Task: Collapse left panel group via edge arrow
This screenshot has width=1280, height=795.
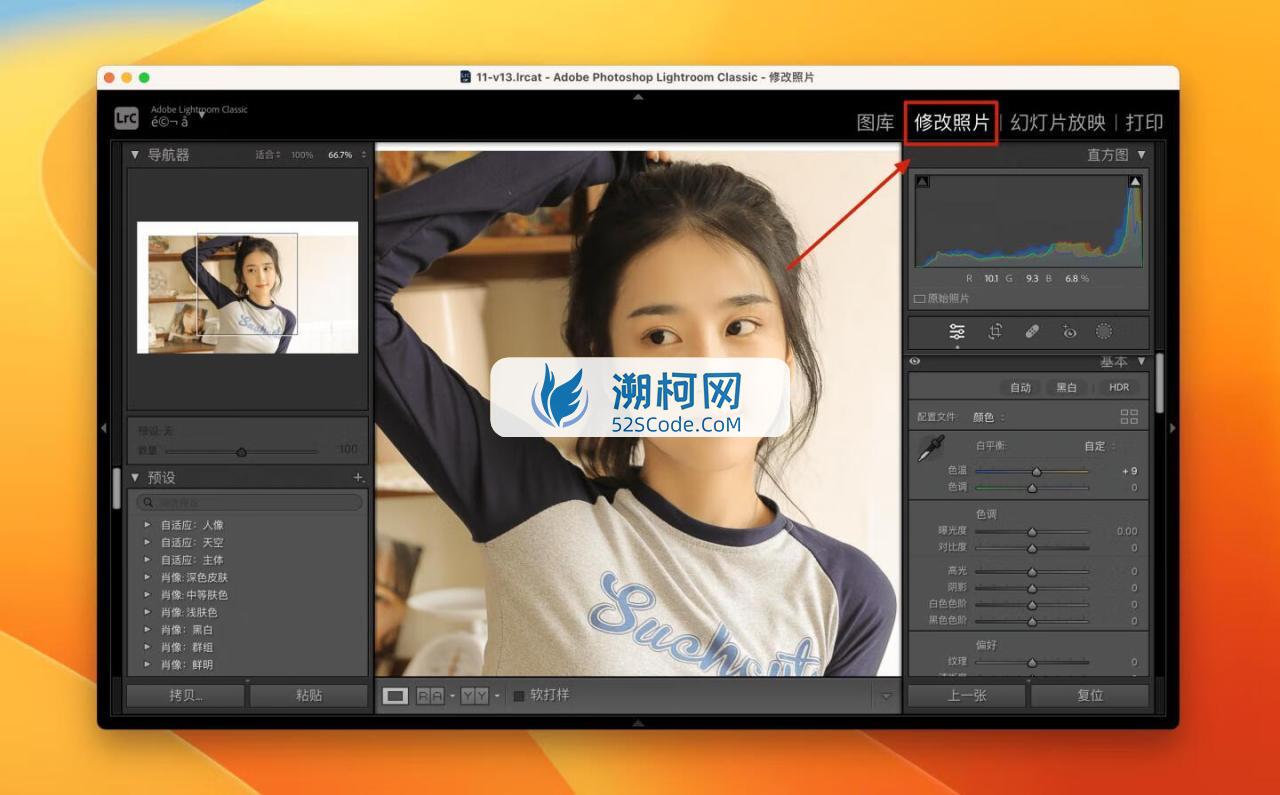Action: click(x=104, y=428)
